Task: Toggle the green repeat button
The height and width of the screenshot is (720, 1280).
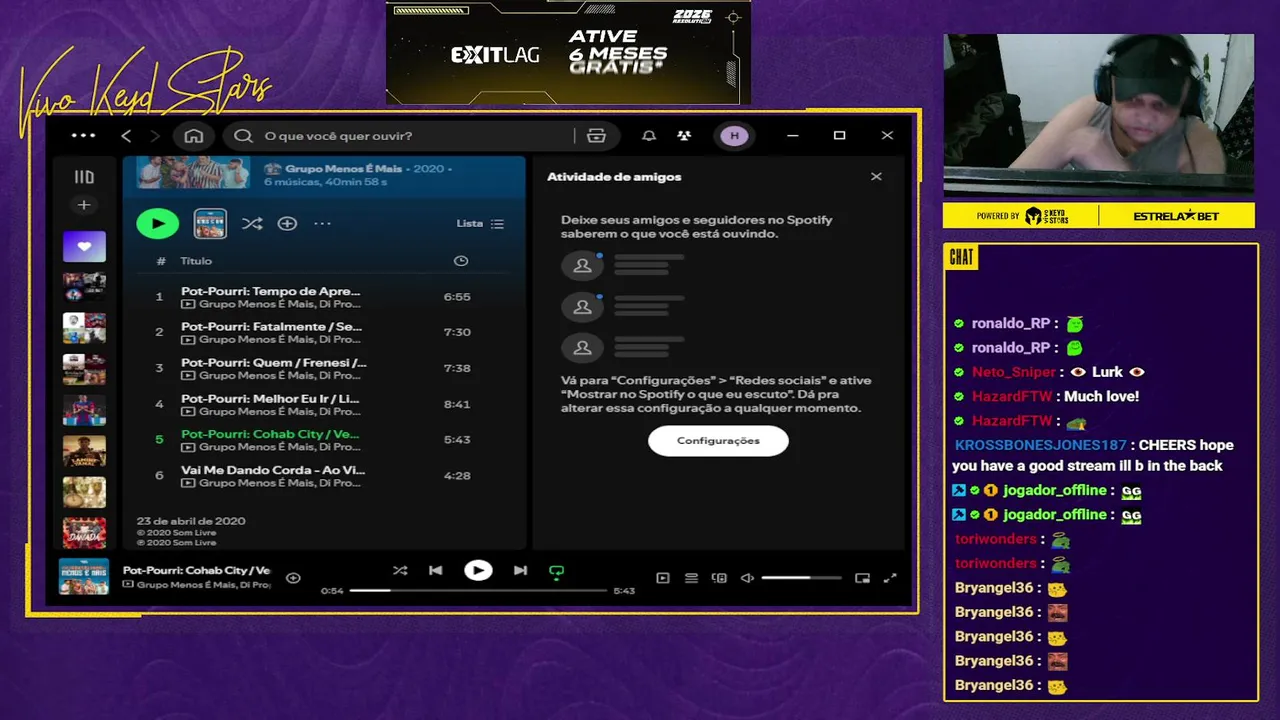Action: coord(557,572)
